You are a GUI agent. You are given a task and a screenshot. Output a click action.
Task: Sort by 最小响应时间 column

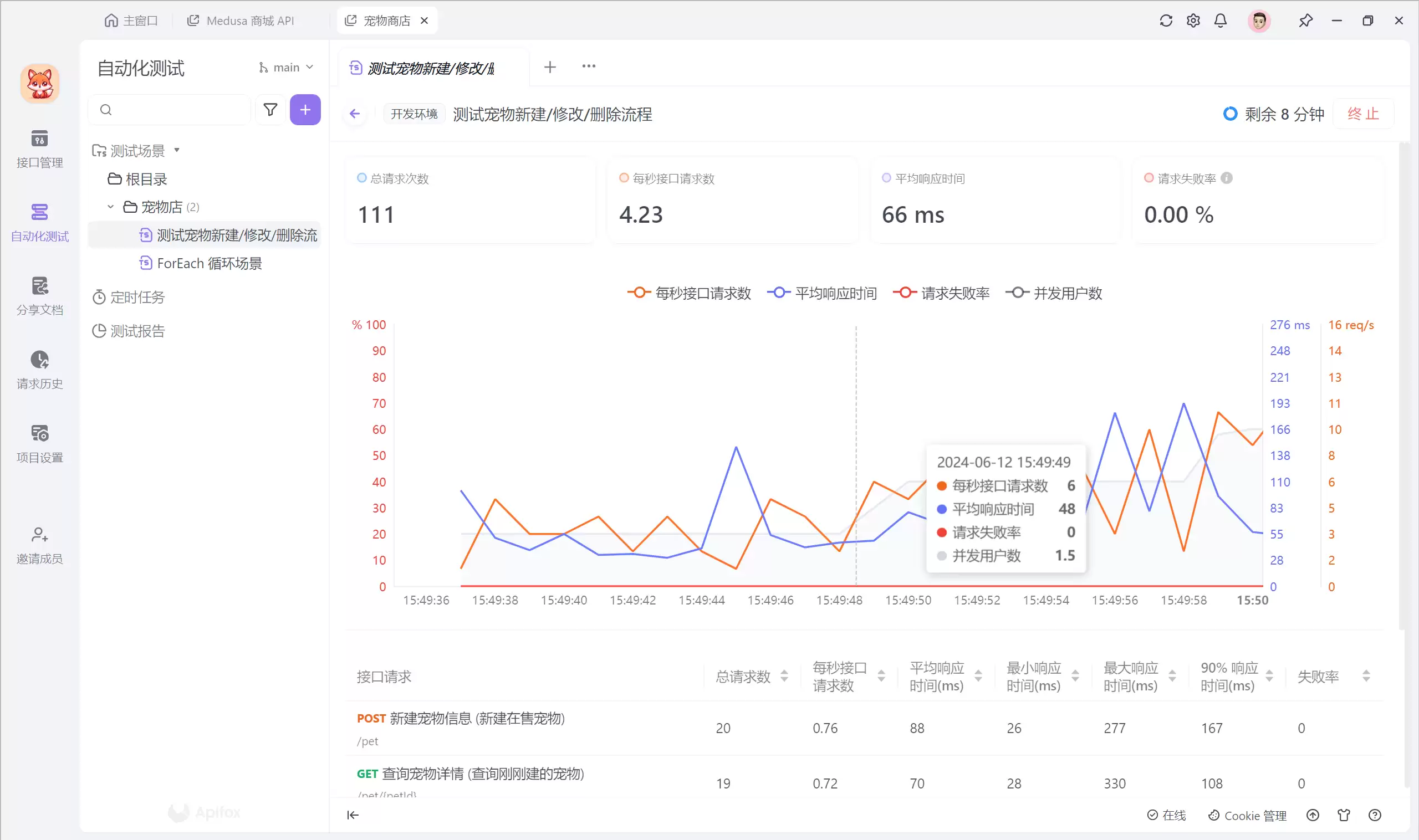click(x=1075, y=676)
